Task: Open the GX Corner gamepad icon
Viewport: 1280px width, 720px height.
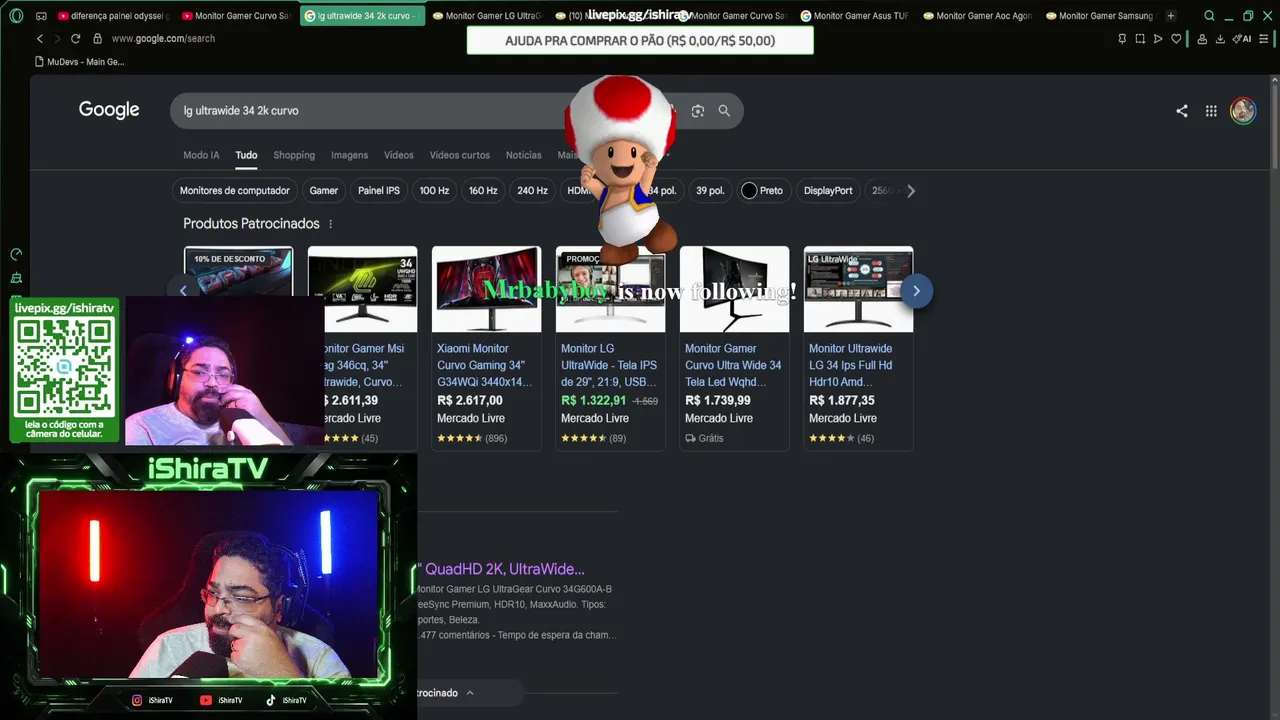Action: 41,16
